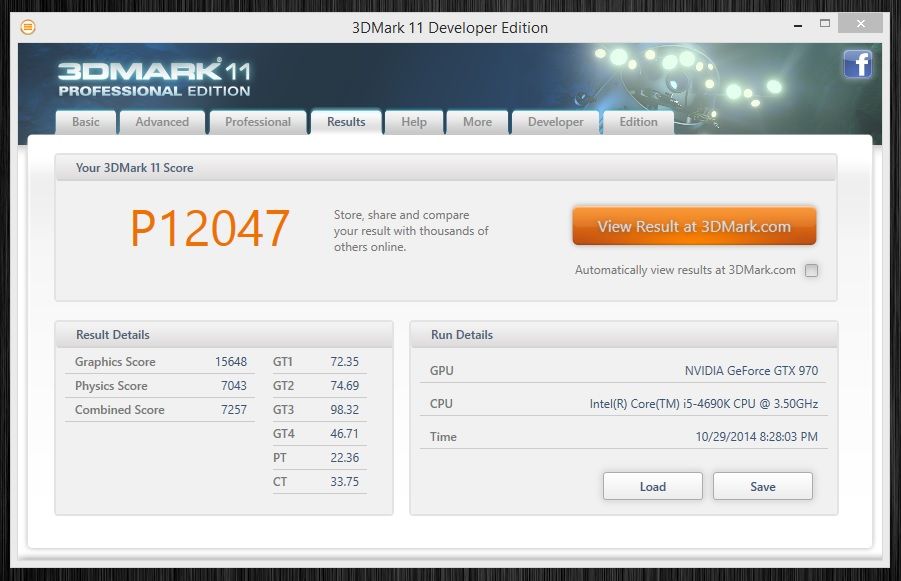This screenshot has height=581, width=901.
Task: Switch to the Advanced tab
Action: point(162,122)
